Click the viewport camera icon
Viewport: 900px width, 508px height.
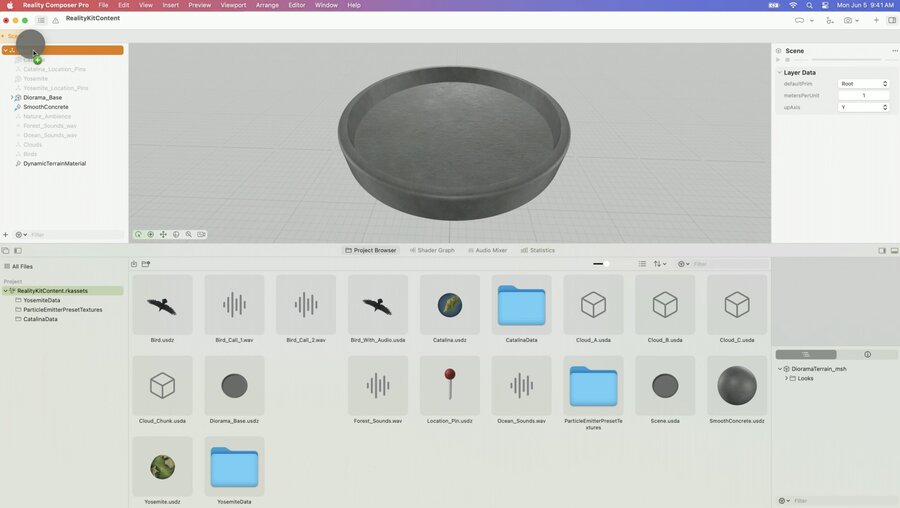pos(201,234)
